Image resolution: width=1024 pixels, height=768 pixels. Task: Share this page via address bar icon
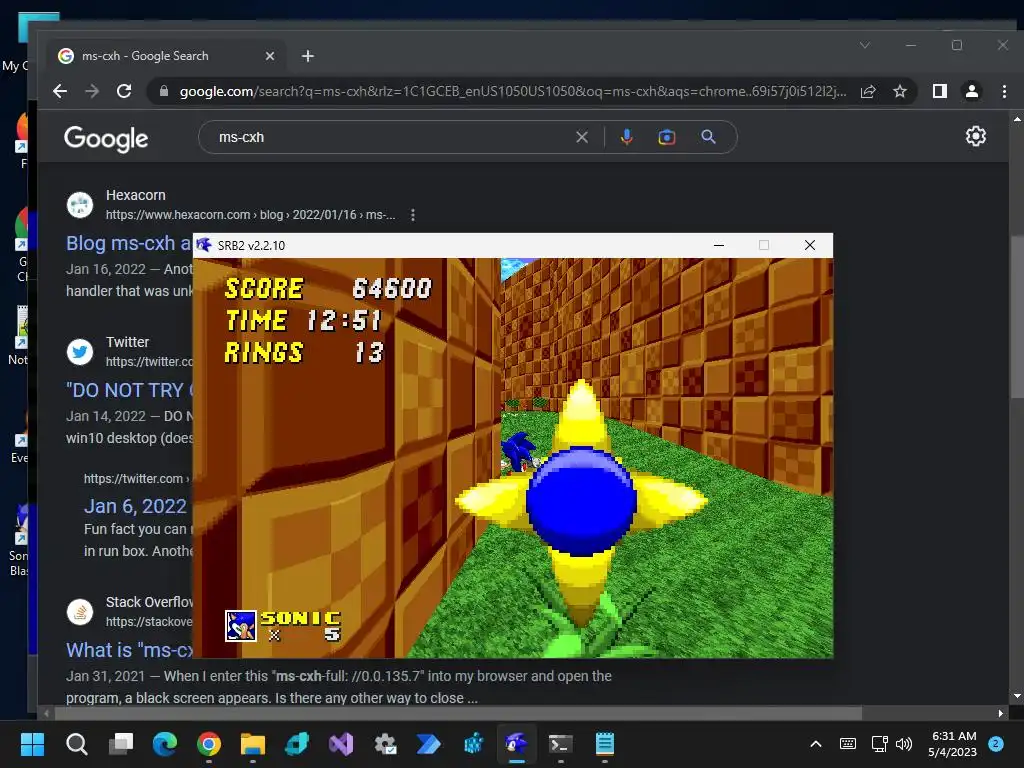868,91
